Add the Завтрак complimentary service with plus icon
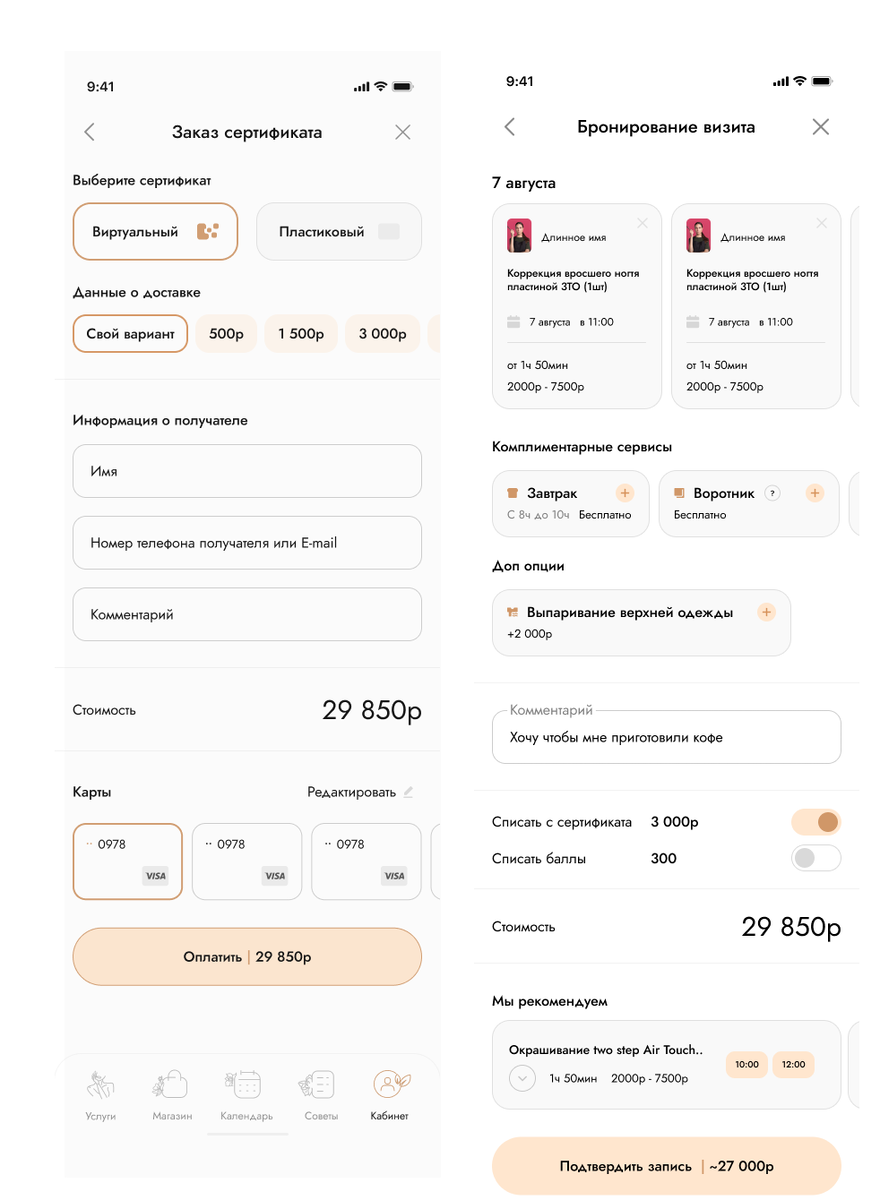 [624, 493]
